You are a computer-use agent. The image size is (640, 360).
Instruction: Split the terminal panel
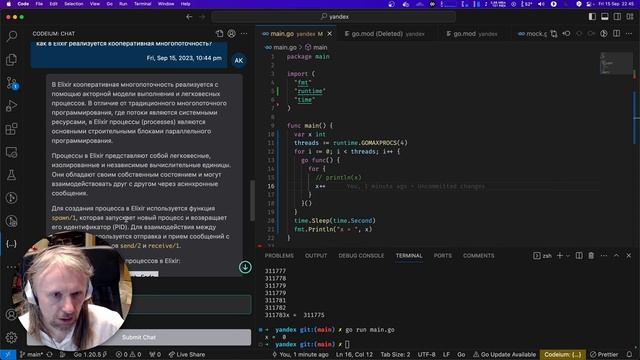579,256
